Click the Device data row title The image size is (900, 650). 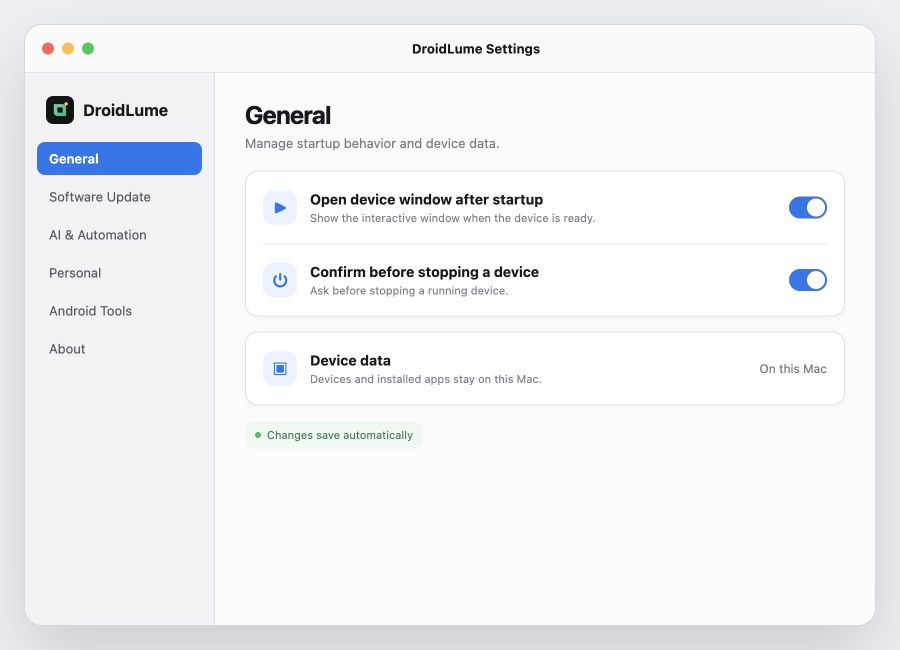click(x=350, y=360)
